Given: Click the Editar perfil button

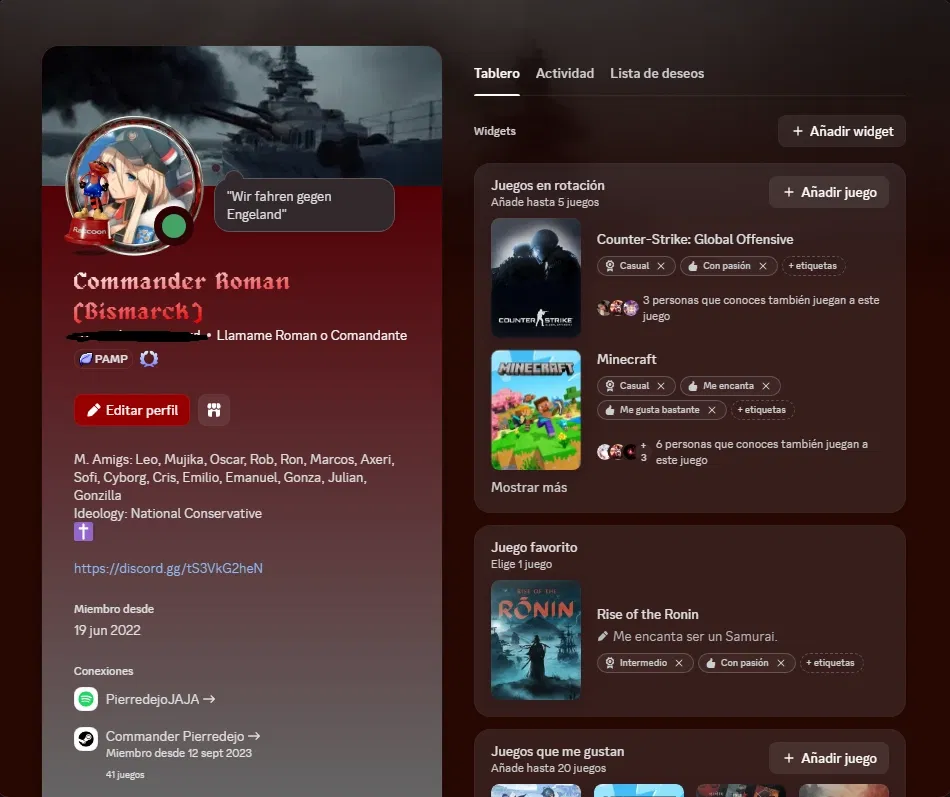Looking at the screenshot, I should coord(132,410).
